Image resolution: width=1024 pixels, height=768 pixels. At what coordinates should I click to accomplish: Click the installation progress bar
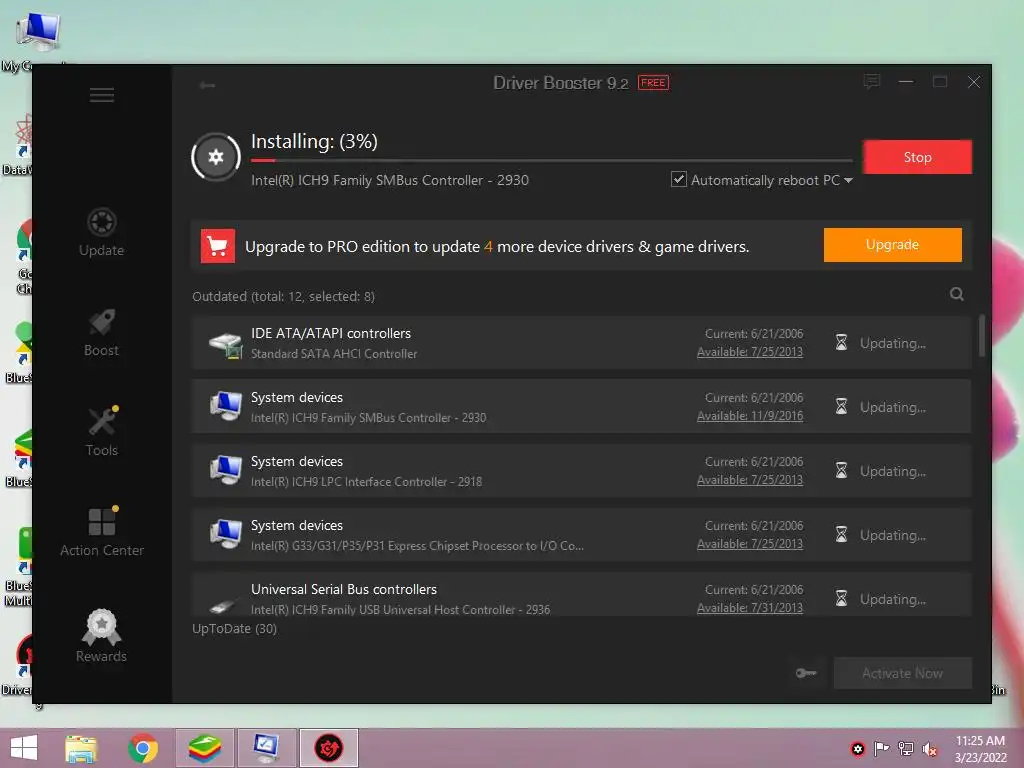point(552,160)
